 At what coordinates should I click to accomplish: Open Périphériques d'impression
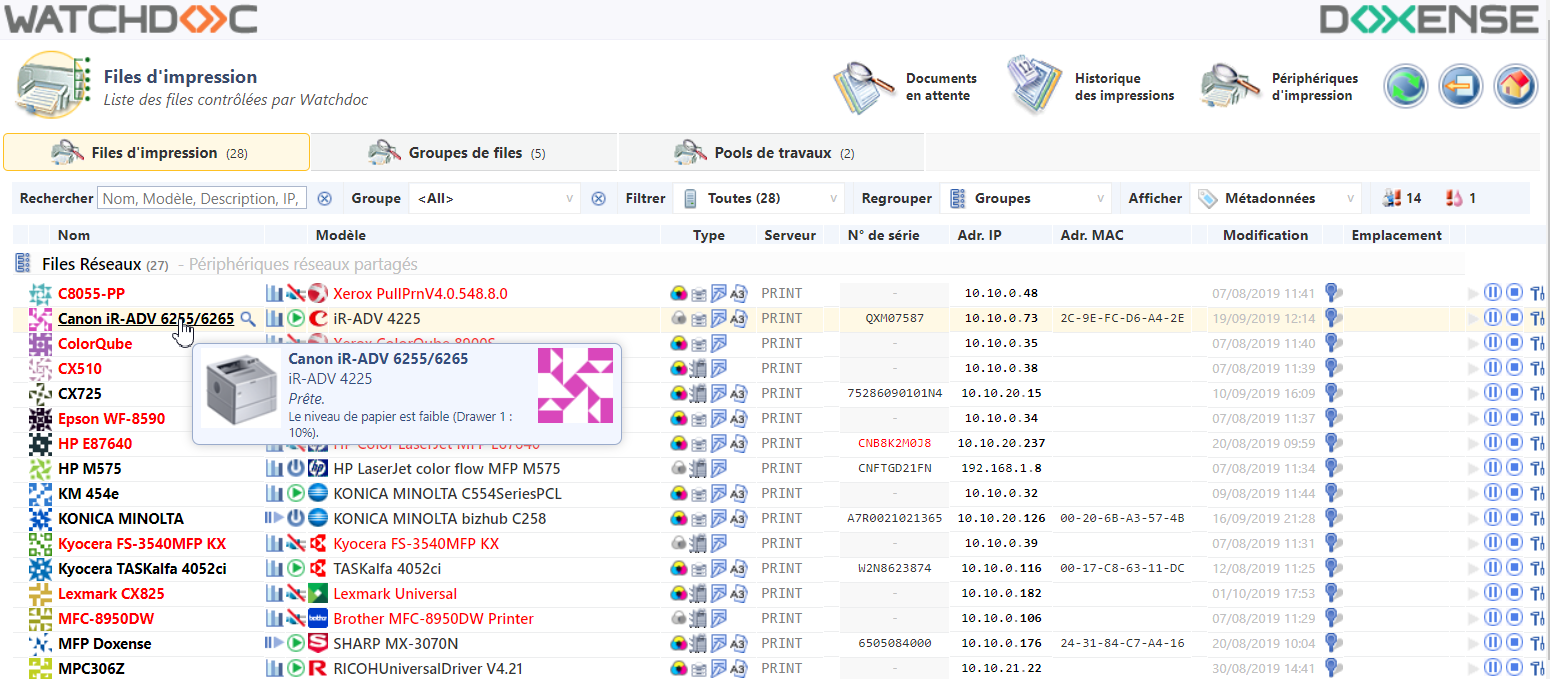tap(1280, 87)
